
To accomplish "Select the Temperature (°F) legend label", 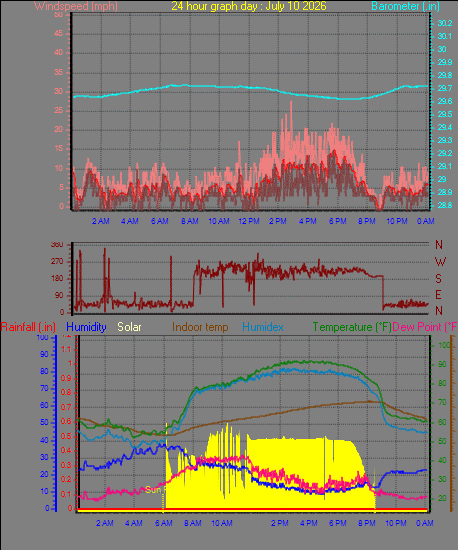I will (x=352, y=327).
